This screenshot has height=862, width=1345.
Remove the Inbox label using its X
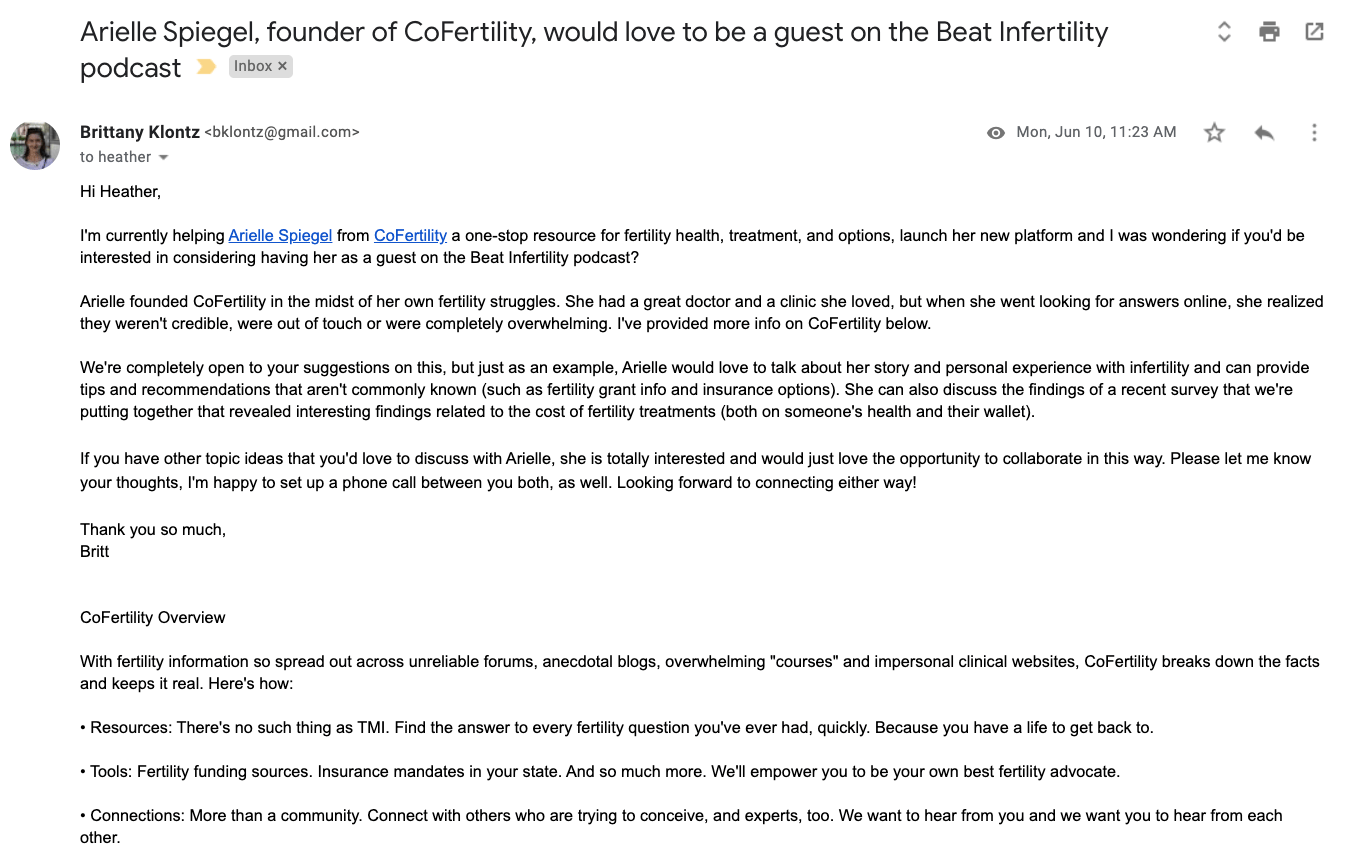[283, 66]
